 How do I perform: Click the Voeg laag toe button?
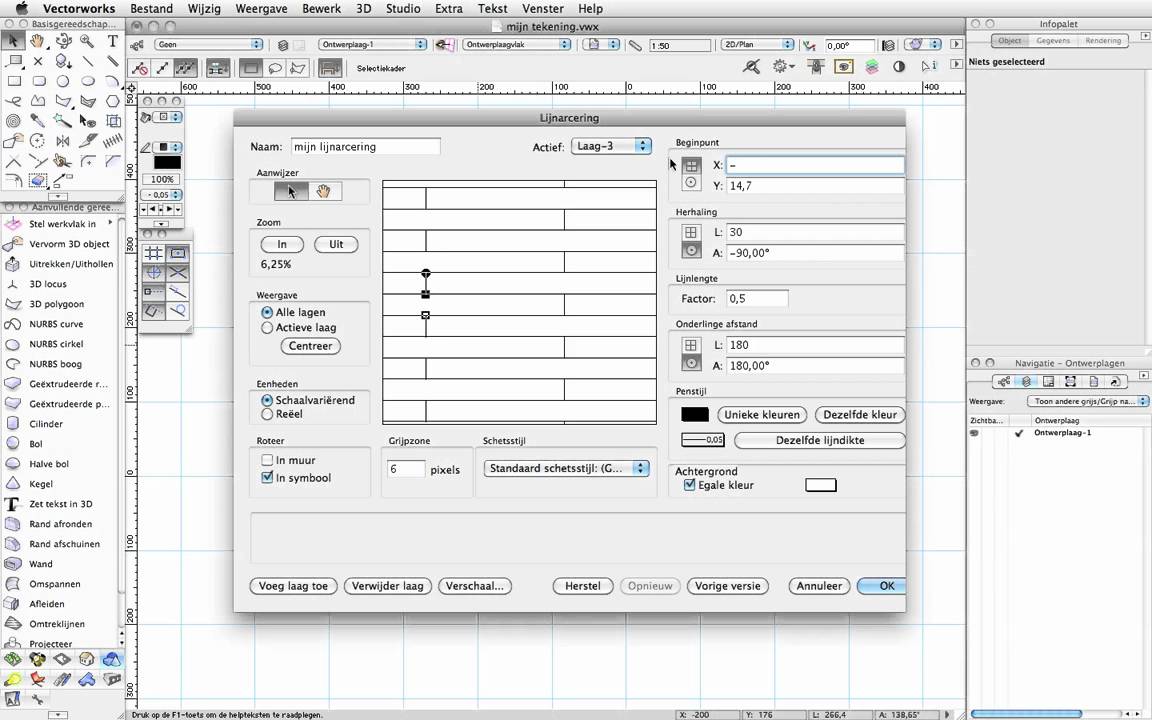click(293, 586)
